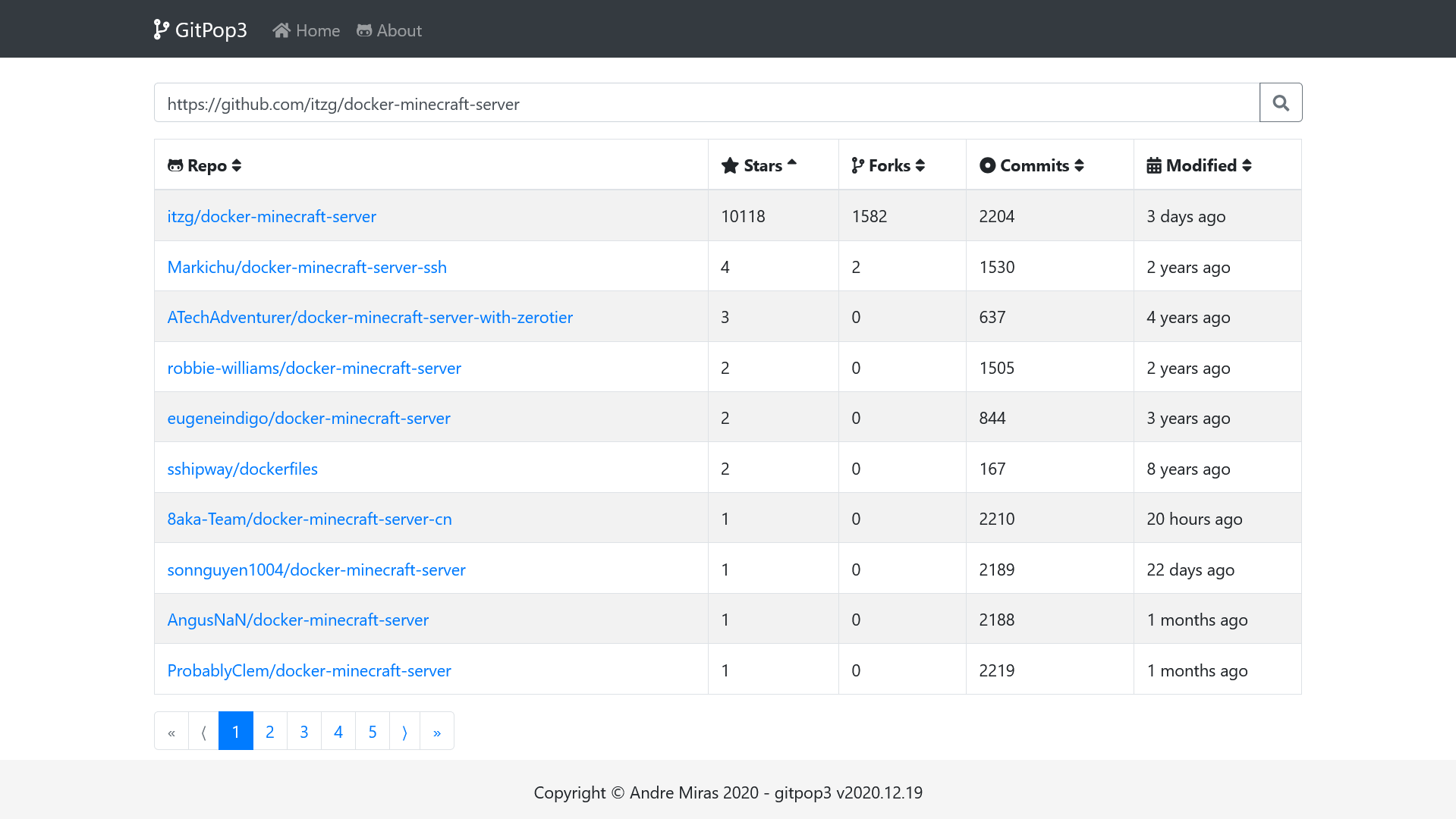The height and width of the screenshot is (819, 1456).
Task: Select page 2 in pagination
Action: (x=270, y=731)
